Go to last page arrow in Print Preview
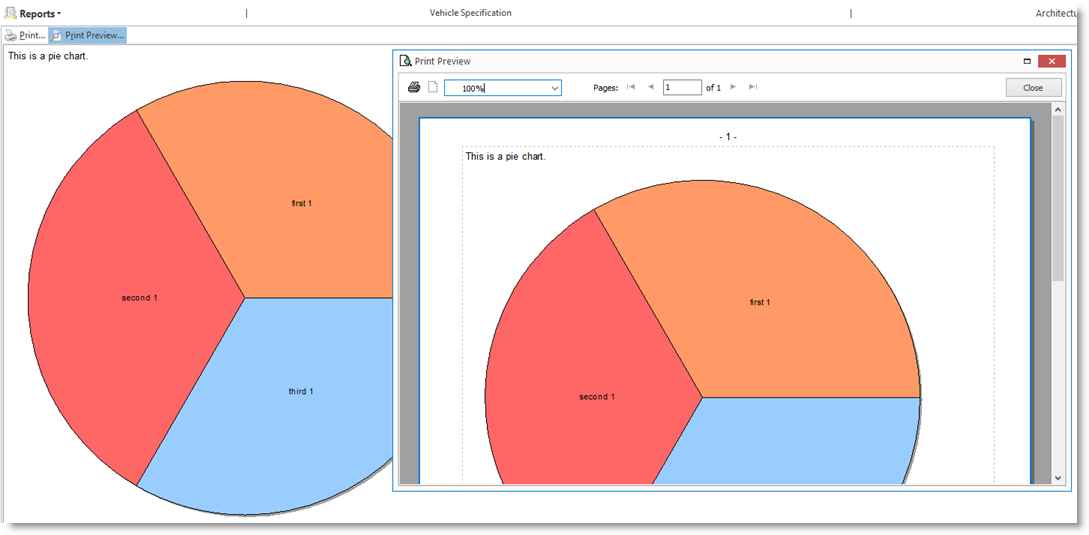 click(x=753, y=87)
